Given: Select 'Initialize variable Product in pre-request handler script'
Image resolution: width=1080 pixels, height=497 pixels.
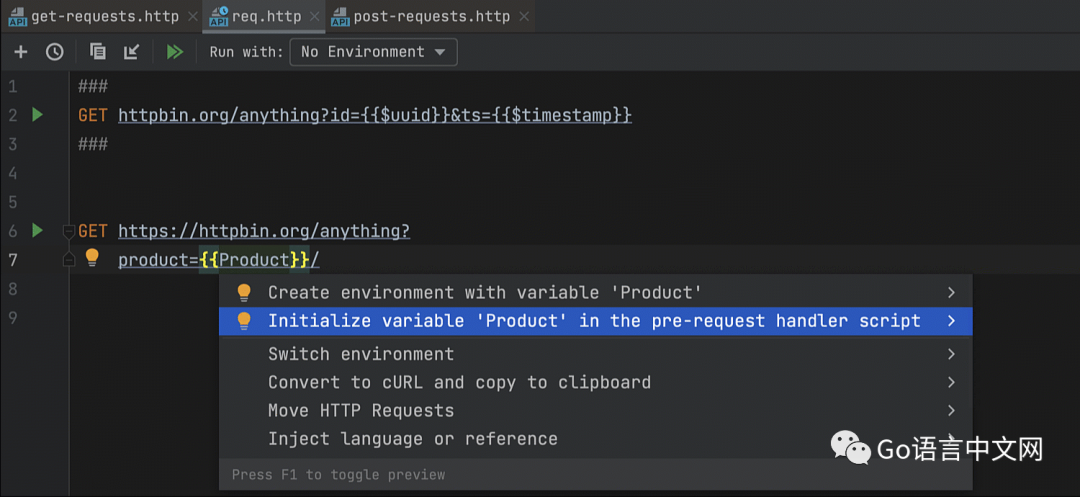Looking at the screenshot, I should pyautogui.click(x=594, y=321).
